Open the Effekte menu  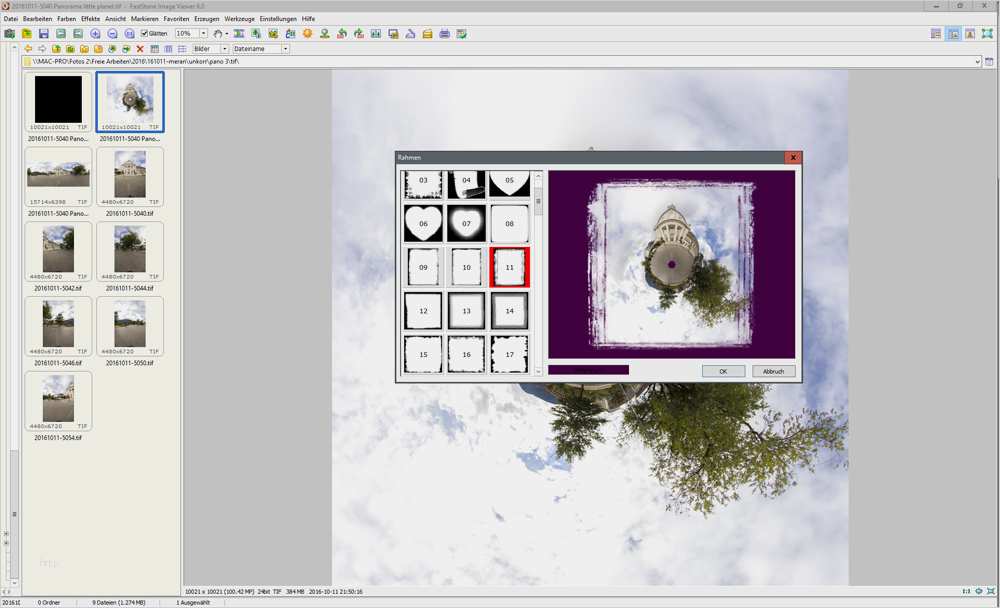(x=90, y=19)
